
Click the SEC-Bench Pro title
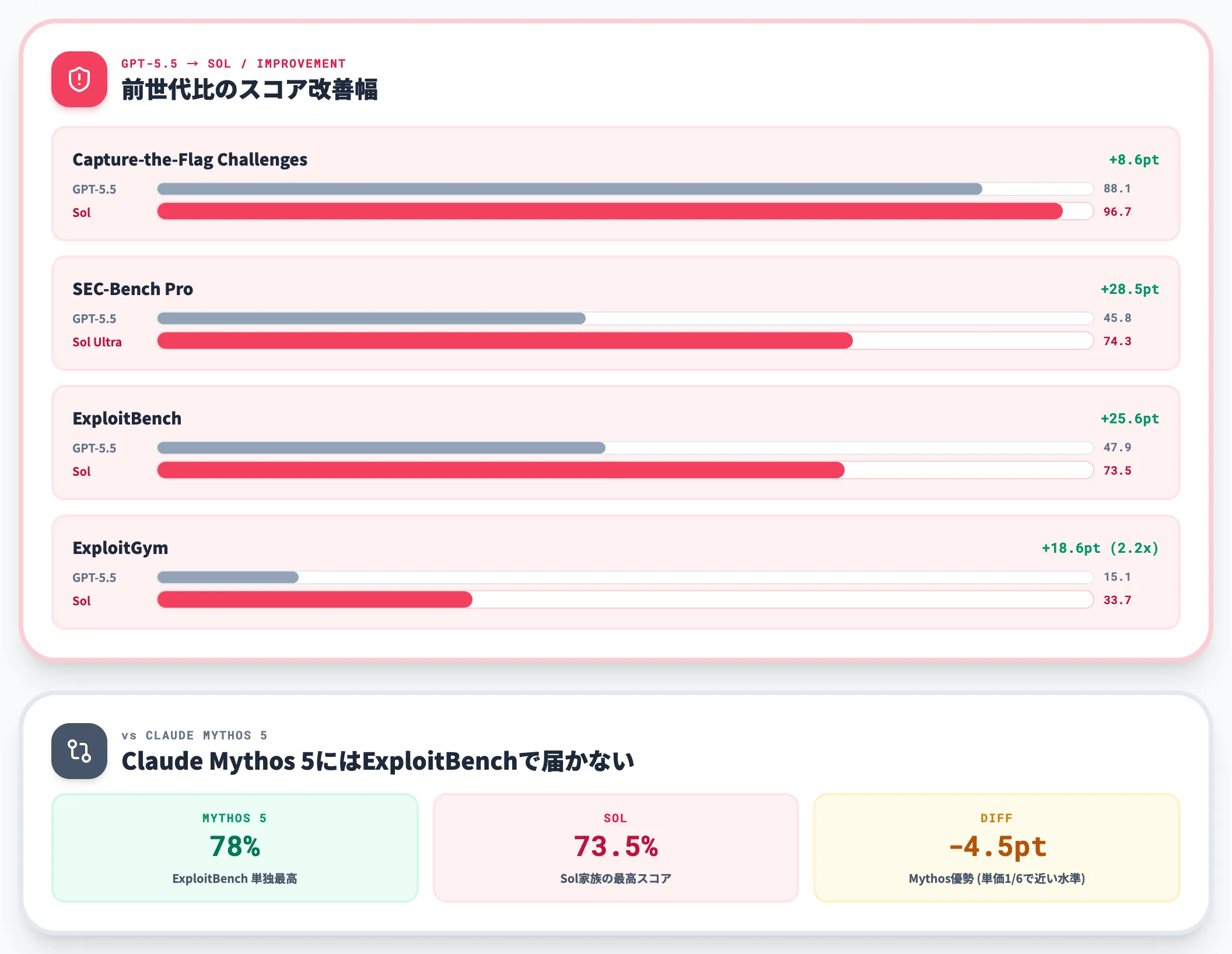click(132, 289)
